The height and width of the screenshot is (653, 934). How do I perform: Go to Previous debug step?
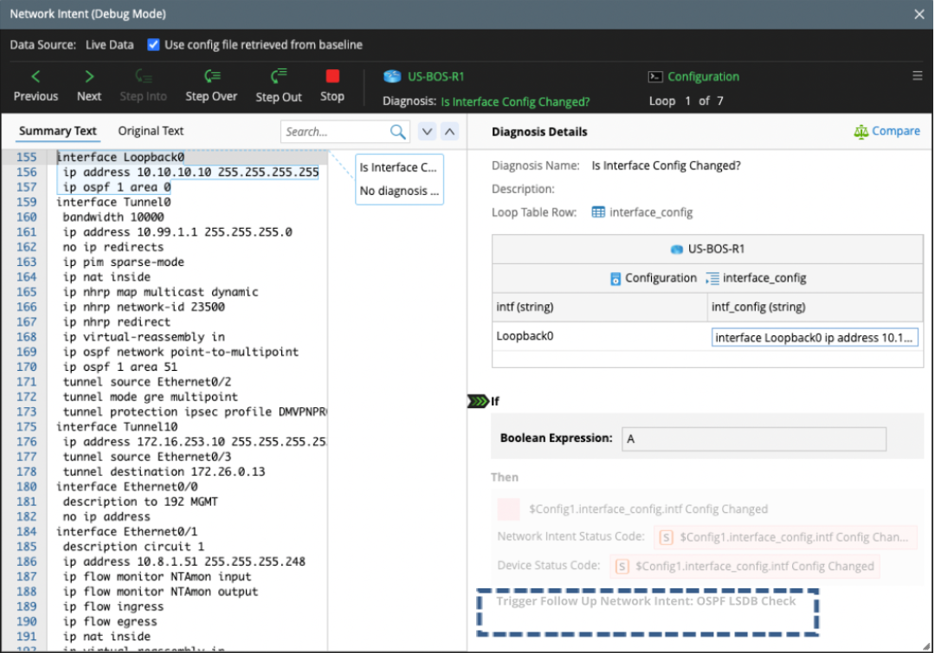click(36, 86)
